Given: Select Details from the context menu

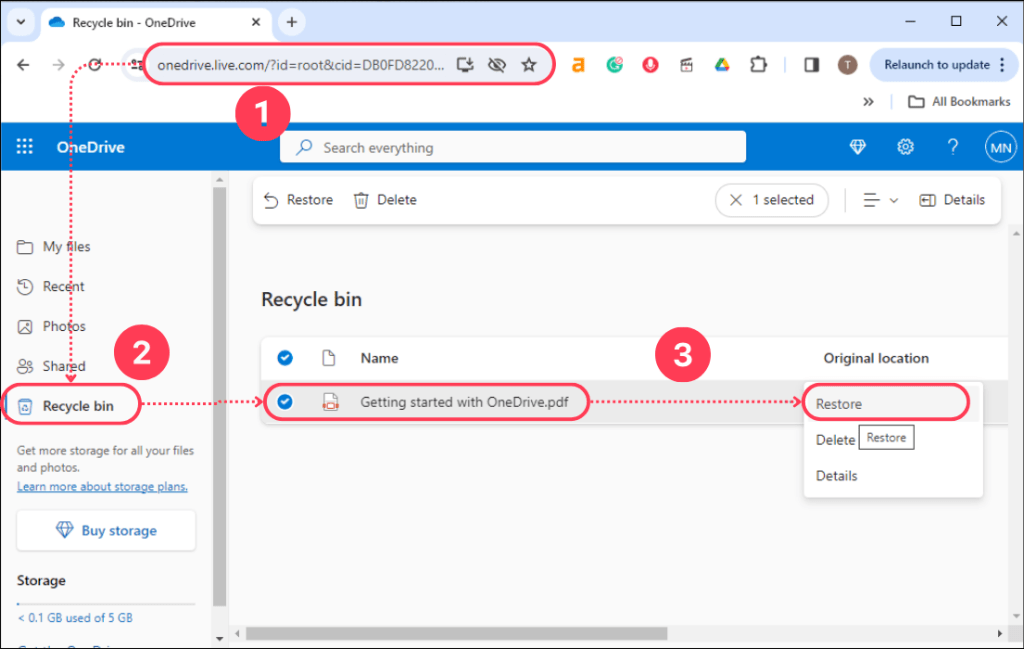Looking at the screenshot, I should [x=836, y=475].
